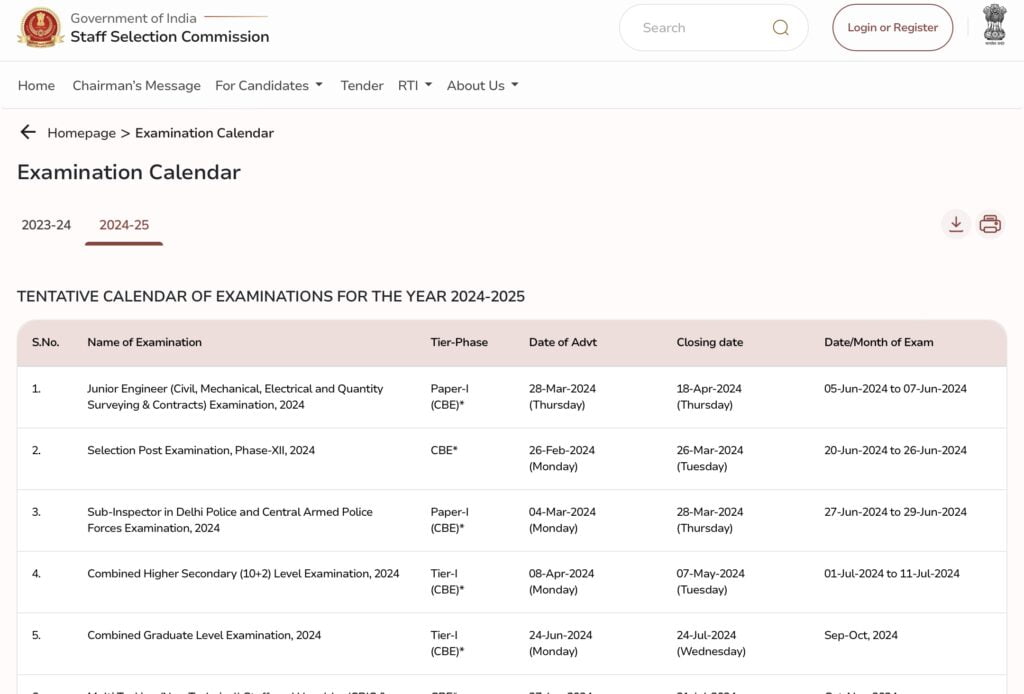Select Sub-Inspector in Delhi Police exam name
This screenshot has width=1024, height=694.
230,520
